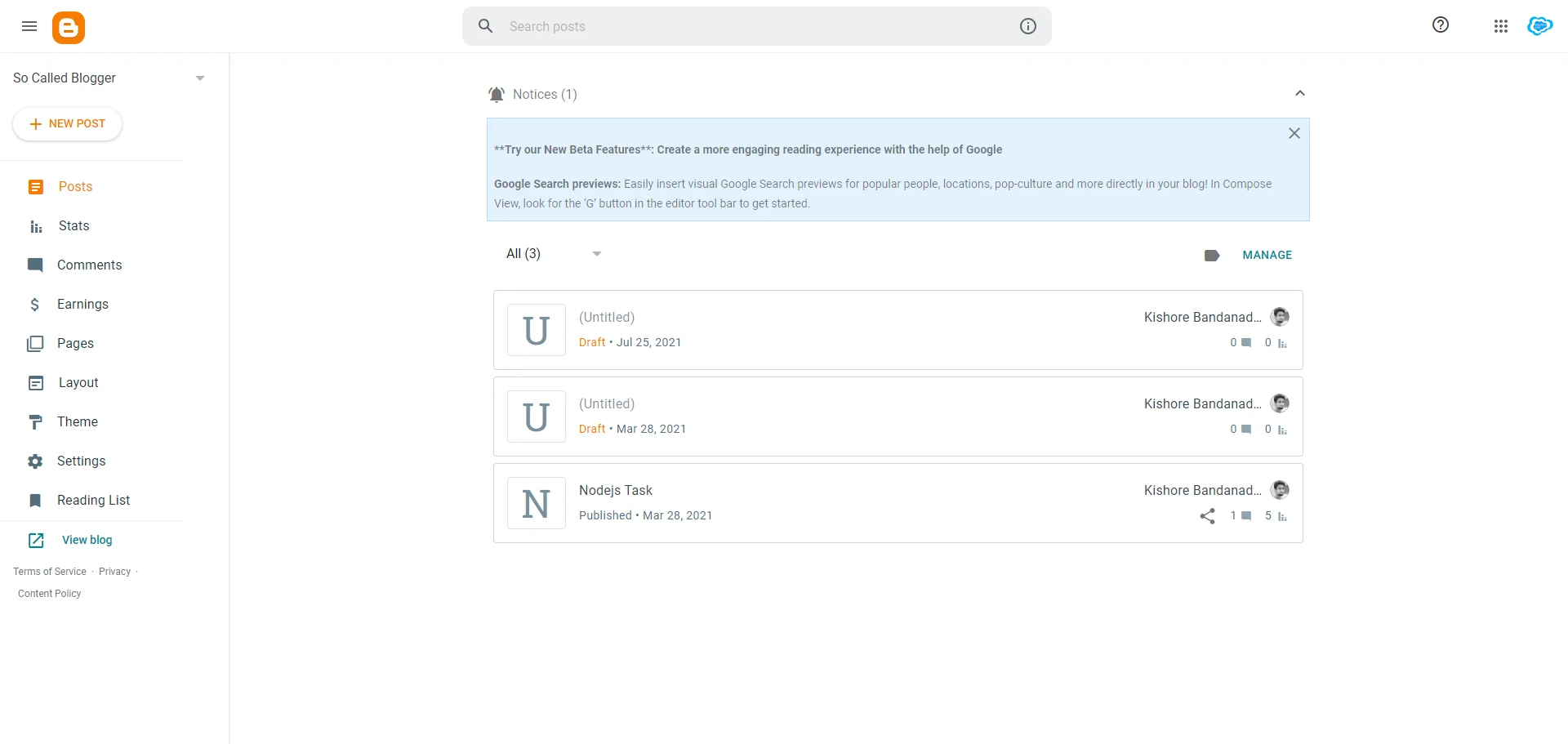Viewport: 1568px width, 744px height.
Task: Toggle the hamburger menu
Action: 29,26
